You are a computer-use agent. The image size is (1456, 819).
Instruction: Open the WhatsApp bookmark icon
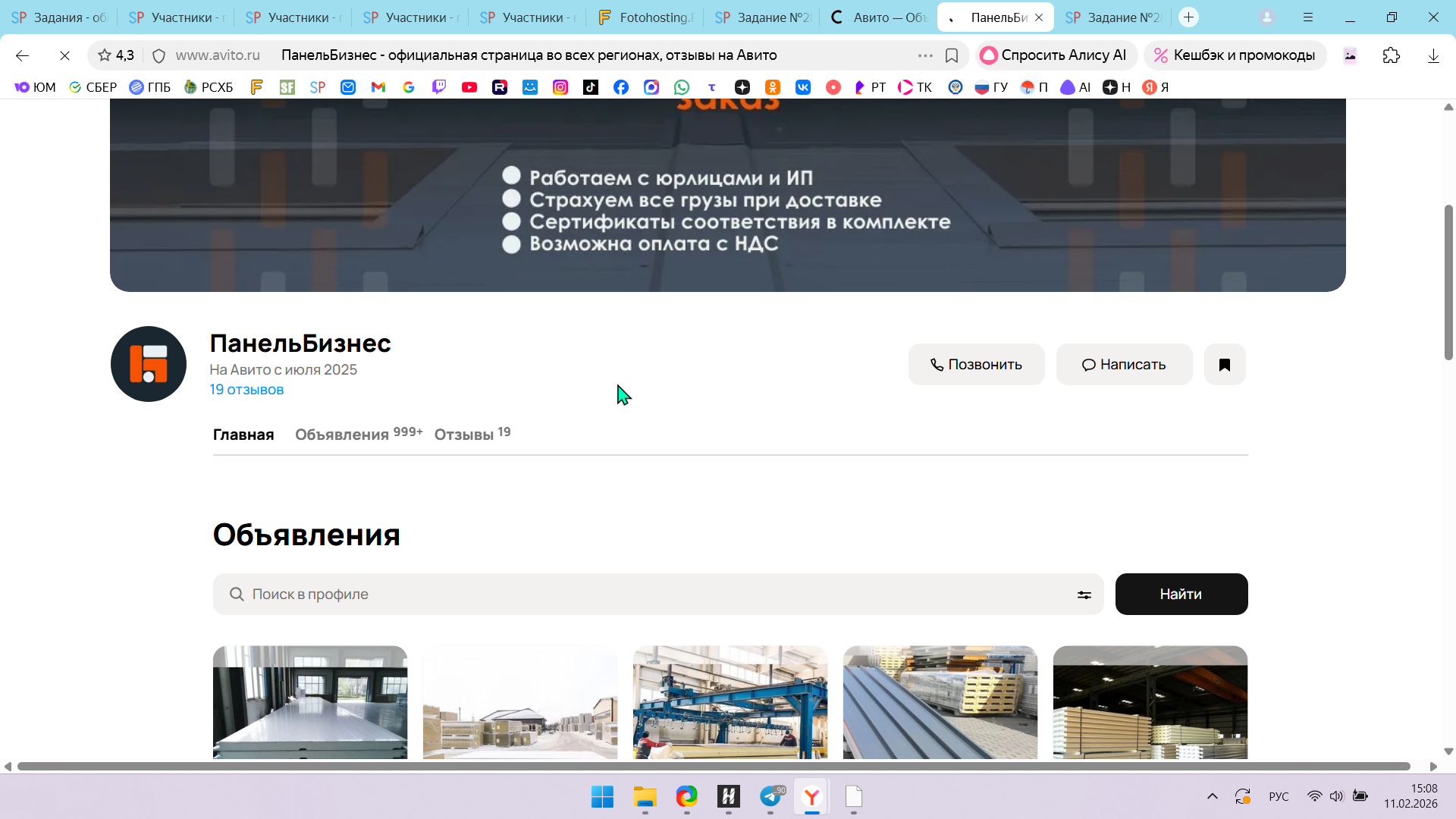[682, 87]
